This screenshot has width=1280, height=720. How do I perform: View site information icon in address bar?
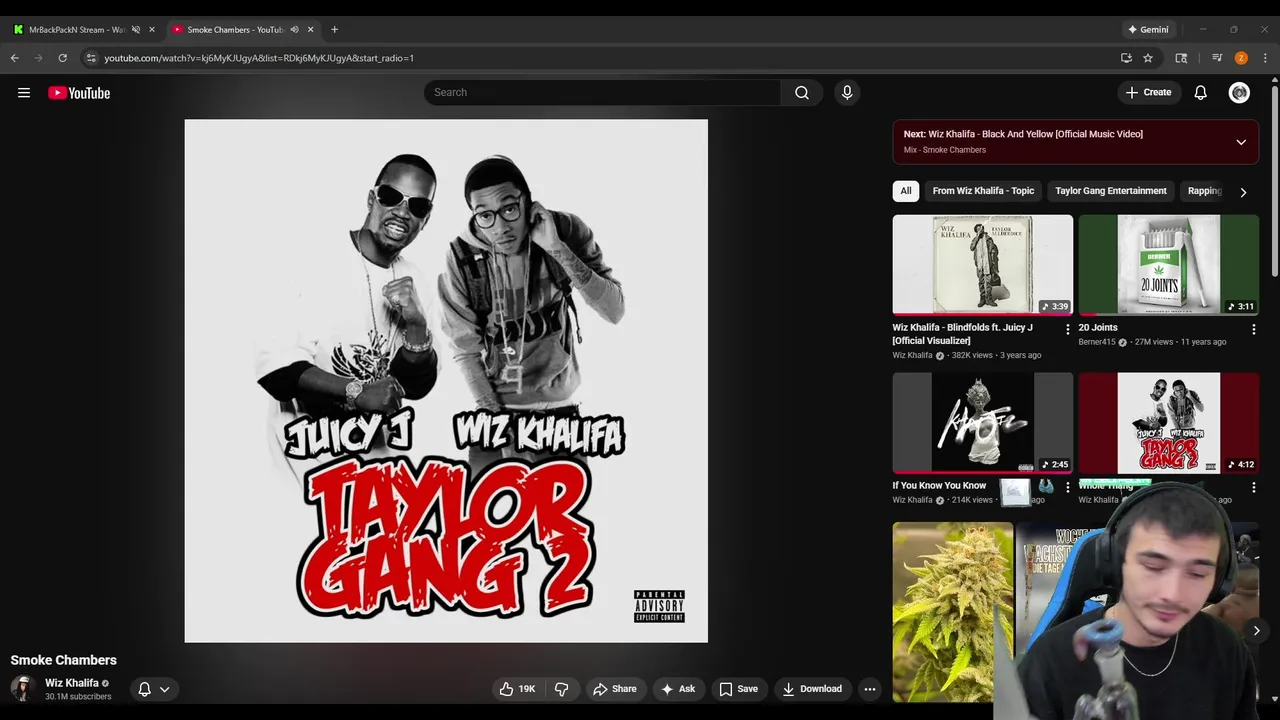click(91, 58)
